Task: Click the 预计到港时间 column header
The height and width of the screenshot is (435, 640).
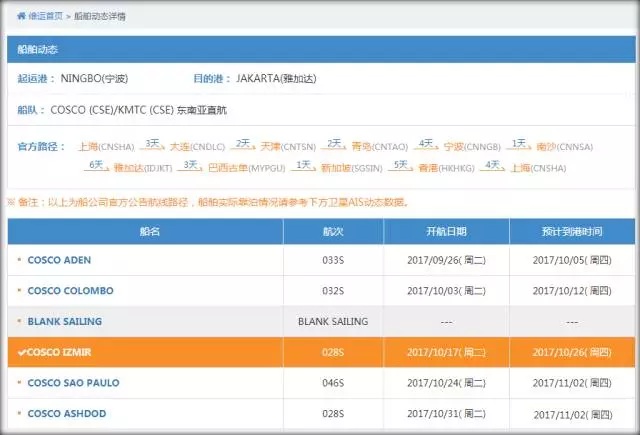Action: tap(572, 231)
